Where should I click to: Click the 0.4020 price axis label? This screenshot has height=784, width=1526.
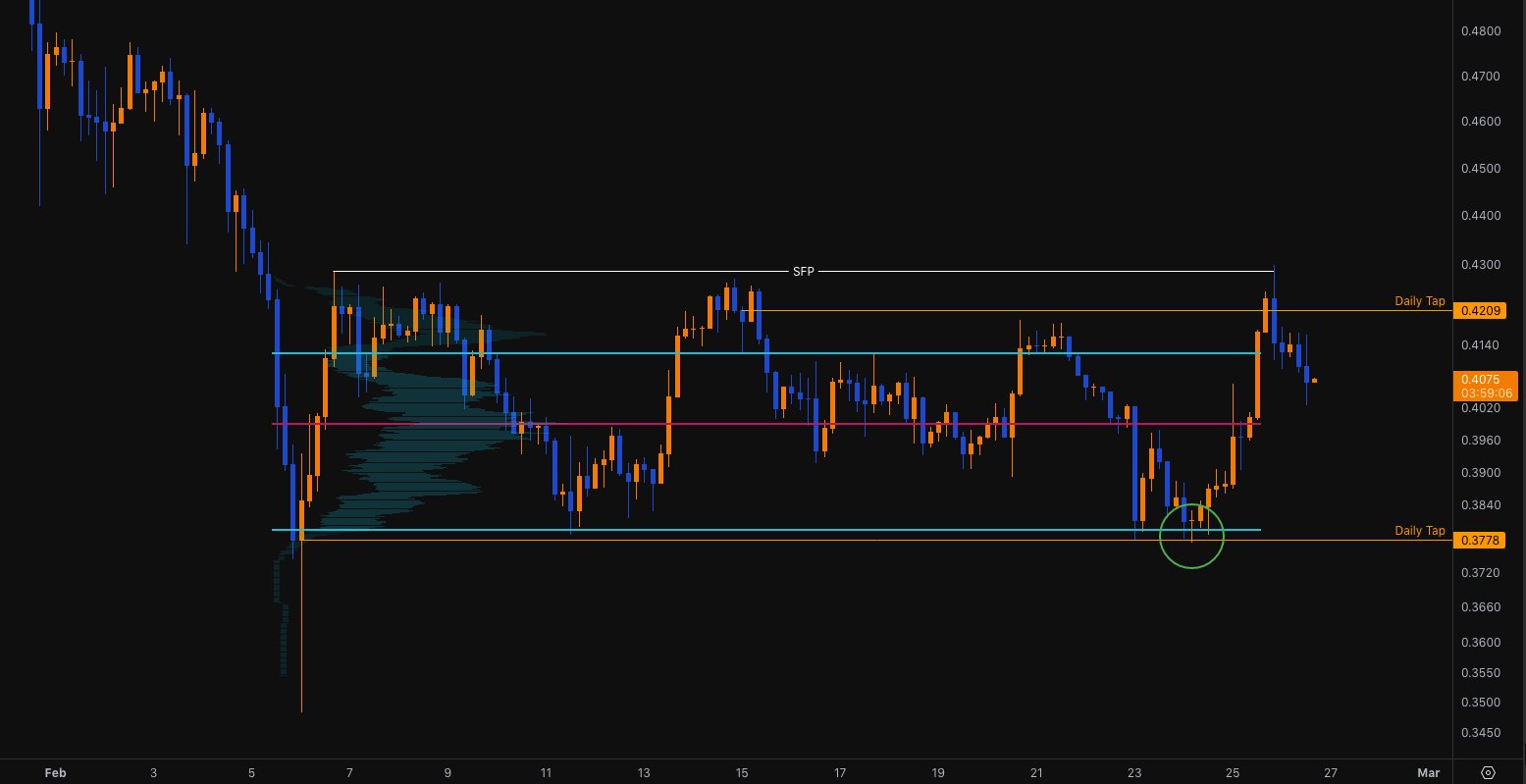(x=1480, y=408)
